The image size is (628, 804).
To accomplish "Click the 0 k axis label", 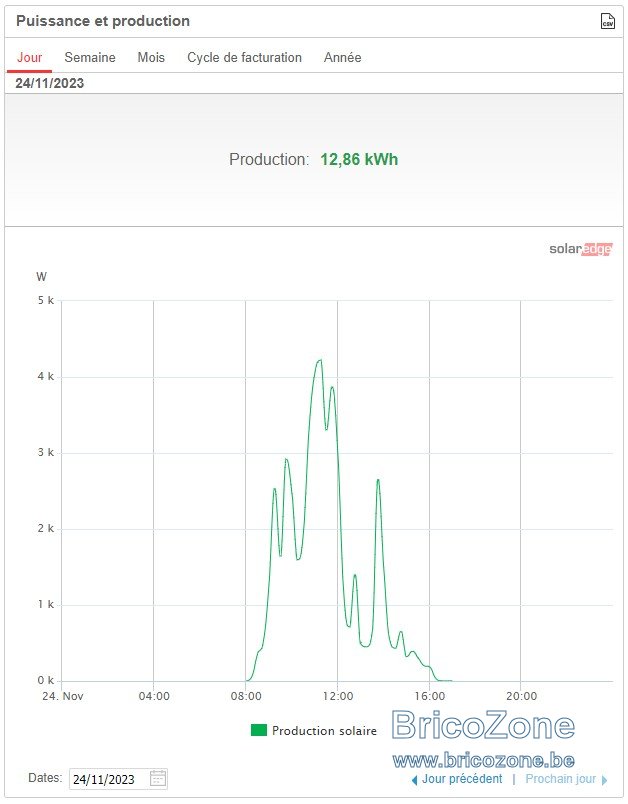I will [x=46, y=680].
